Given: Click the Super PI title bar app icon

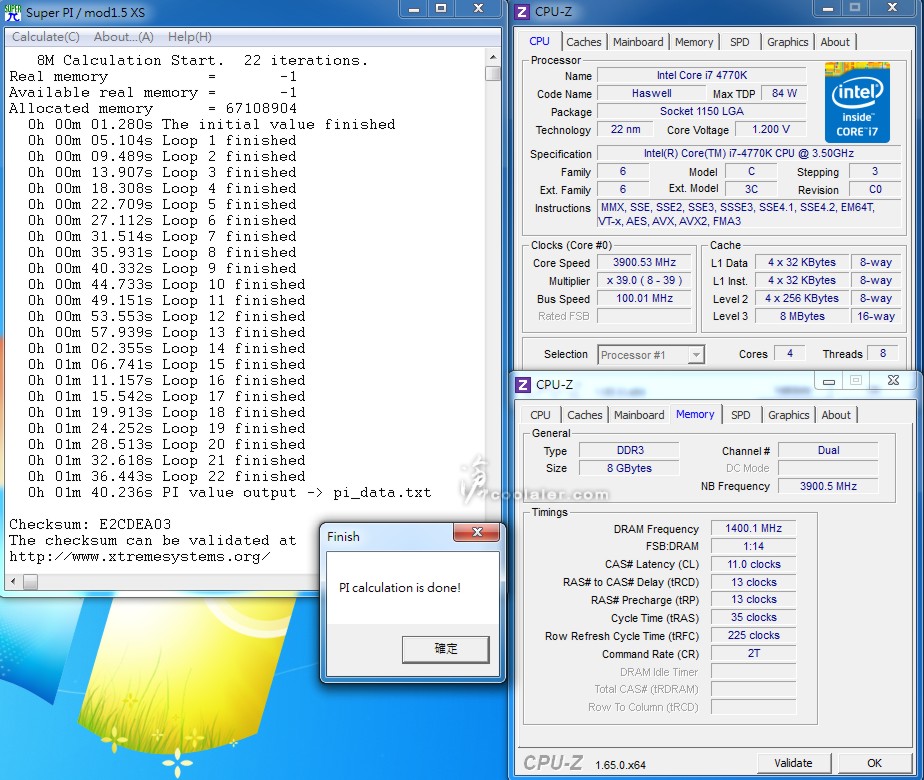Looking at the screenshot, I should pyautogui.click(x=12, y=12).
